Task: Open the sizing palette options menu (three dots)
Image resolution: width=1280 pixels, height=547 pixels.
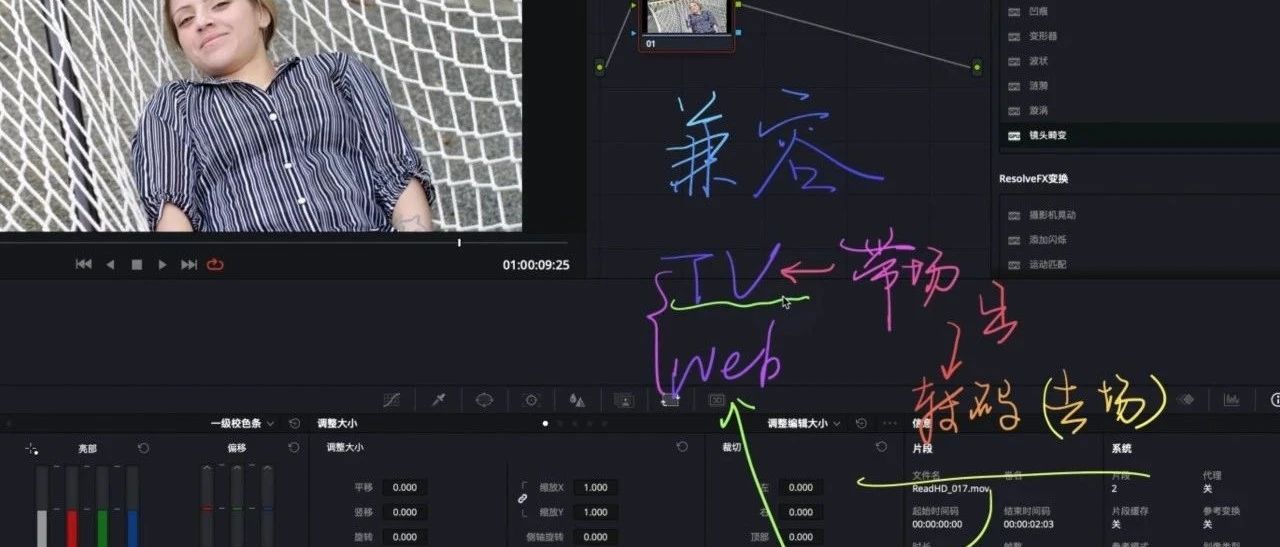Action: 890,424
